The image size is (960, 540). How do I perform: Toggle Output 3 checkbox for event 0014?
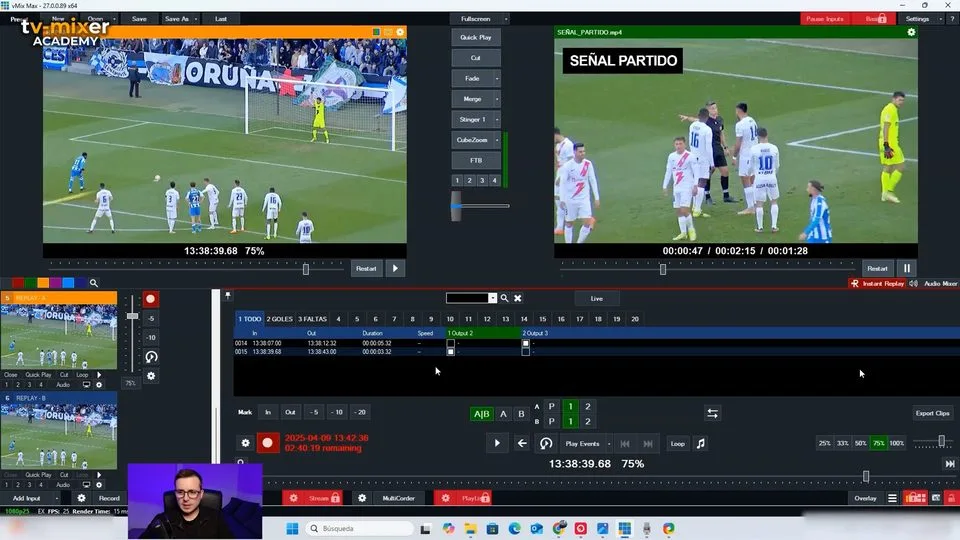[x=525, y=343]
